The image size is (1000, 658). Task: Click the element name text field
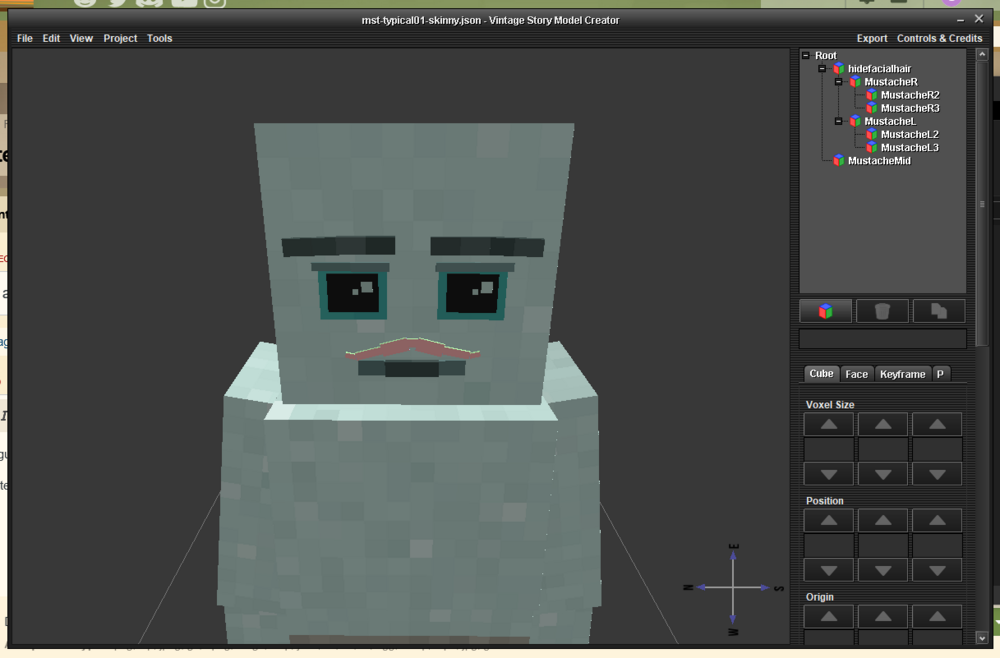click(882, 339)
